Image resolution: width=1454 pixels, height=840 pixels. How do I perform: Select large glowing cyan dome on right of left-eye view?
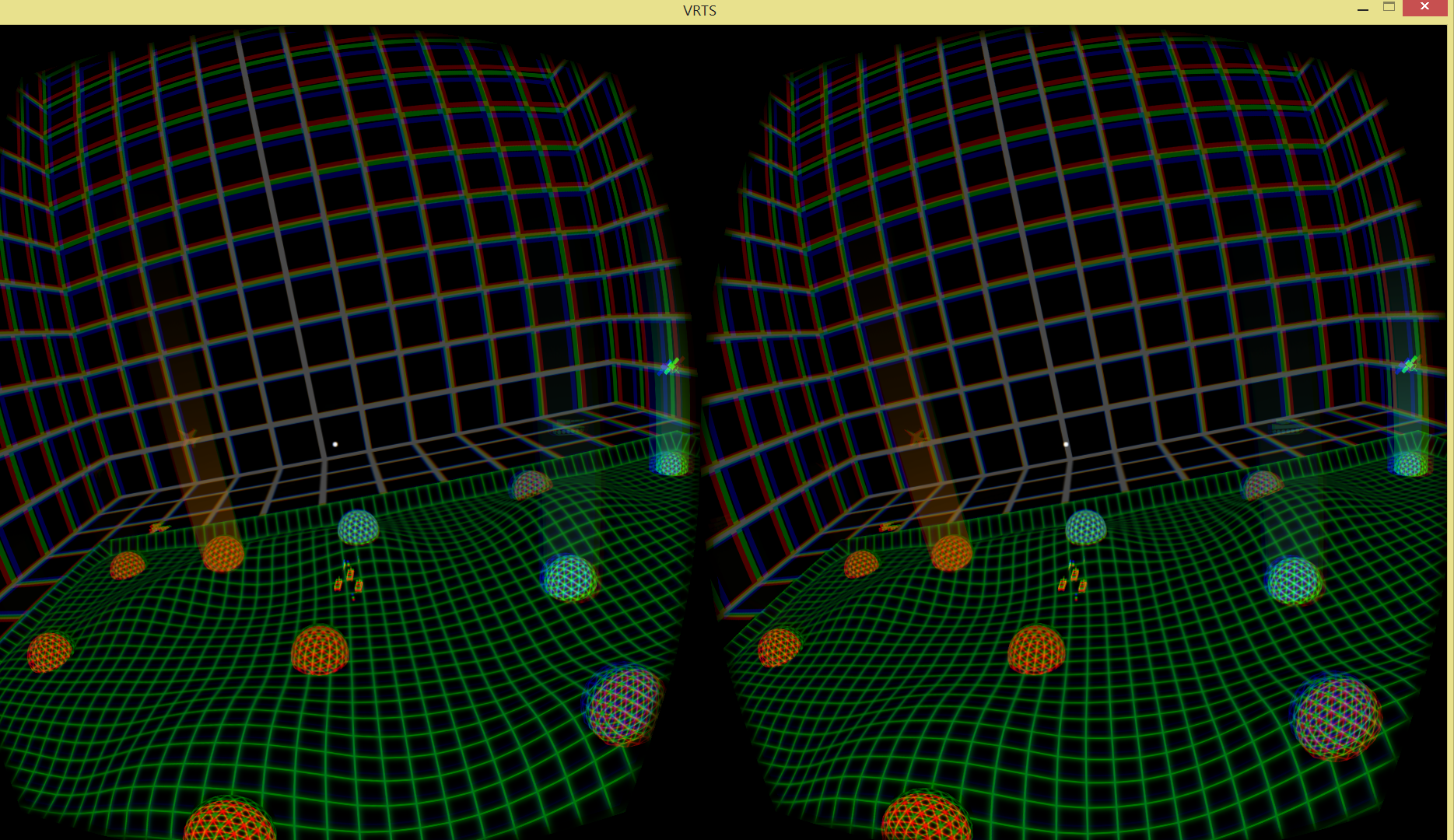coord(570,578)
